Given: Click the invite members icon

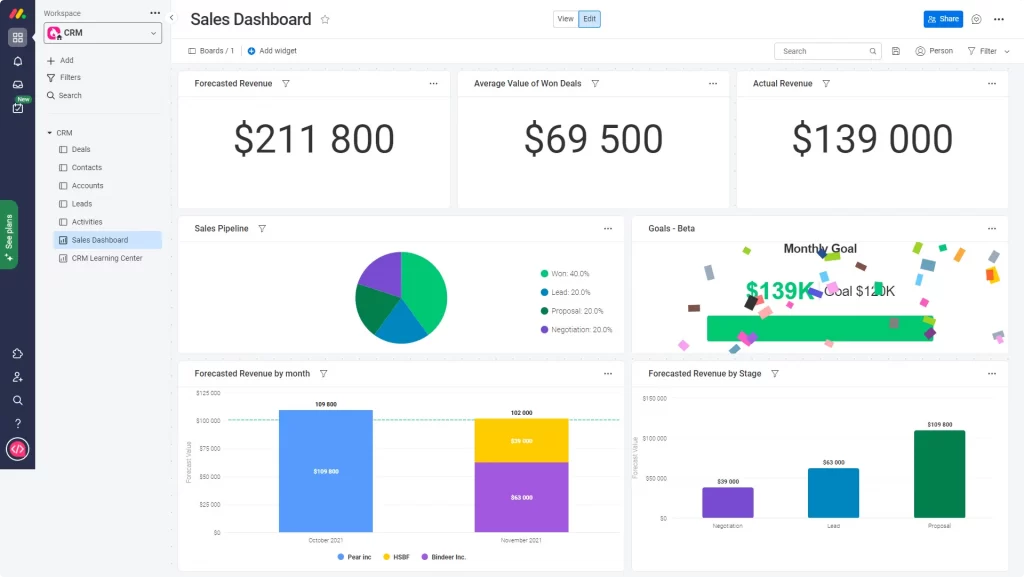Looking at the screenshot, I should tap(18, 377).
